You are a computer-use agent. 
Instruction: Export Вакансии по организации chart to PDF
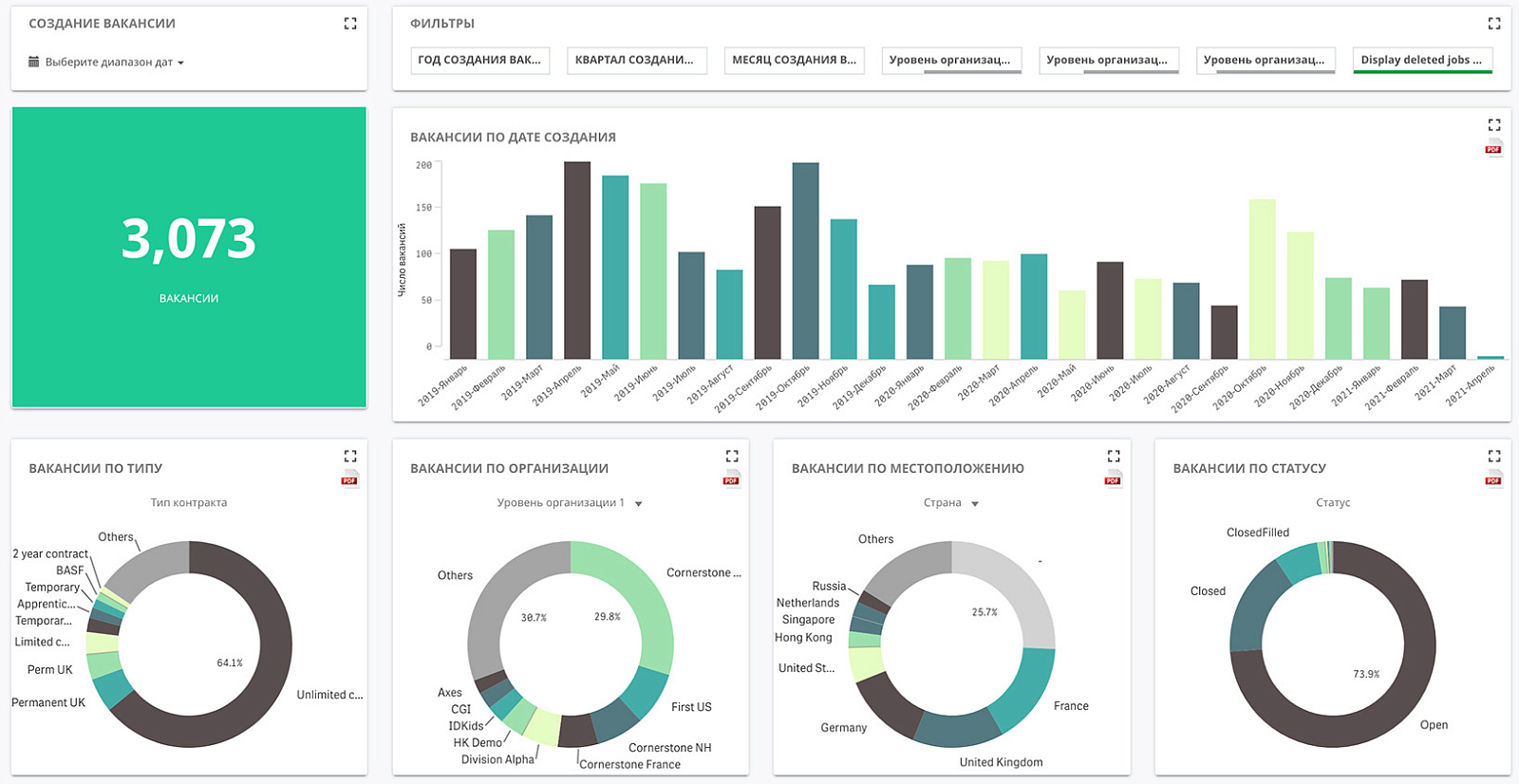(x=731, y=478)
